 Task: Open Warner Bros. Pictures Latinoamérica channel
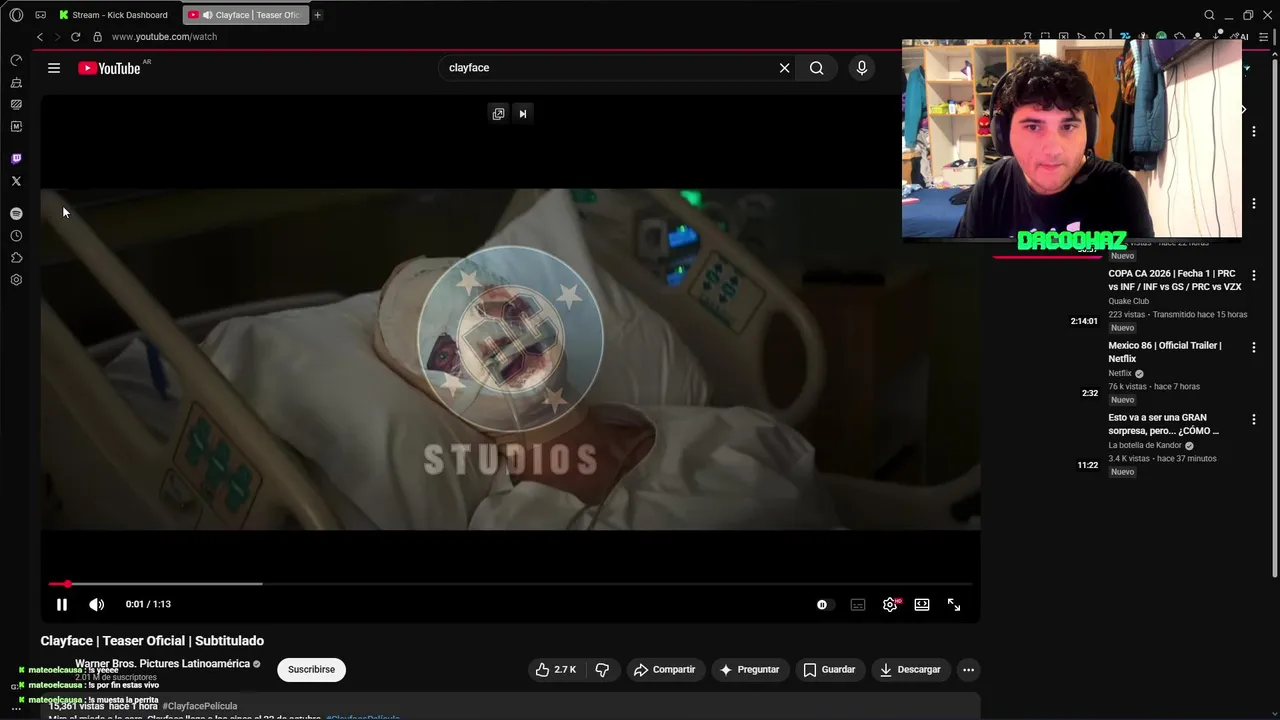[x=162, y=664]
